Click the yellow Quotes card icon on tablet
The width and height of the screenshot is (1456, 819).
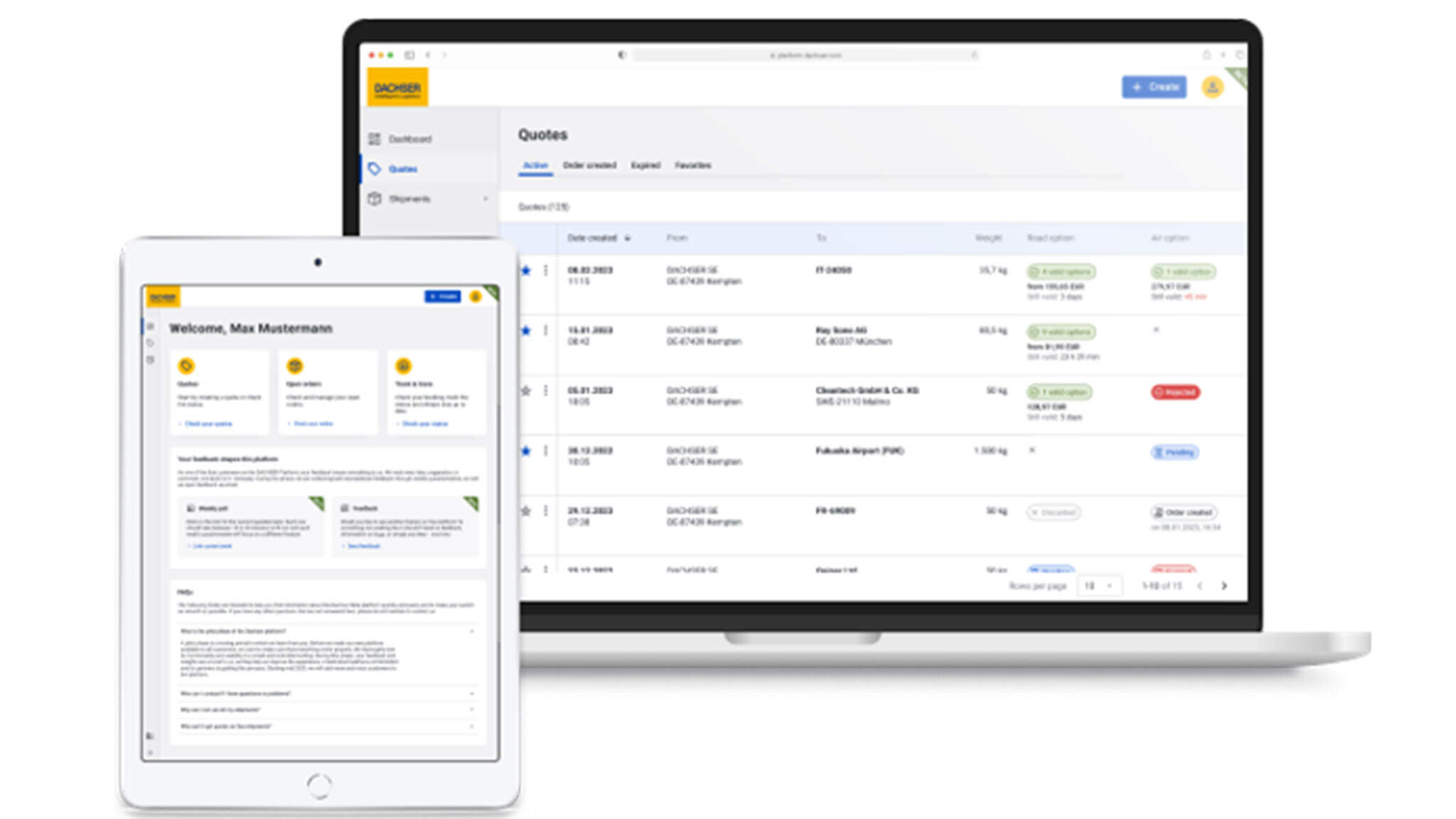pyautogui.click(x=186, y=366)
